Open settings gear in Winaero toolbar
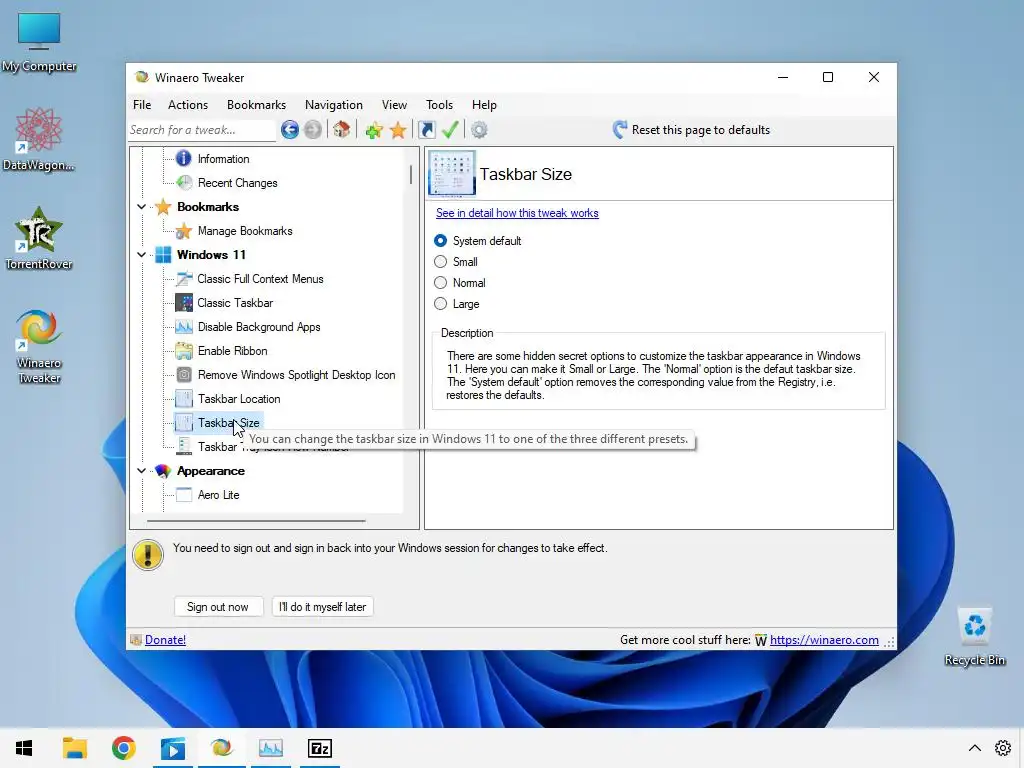This screenshot has height=768, width=1024. click(x=479, y=129)
